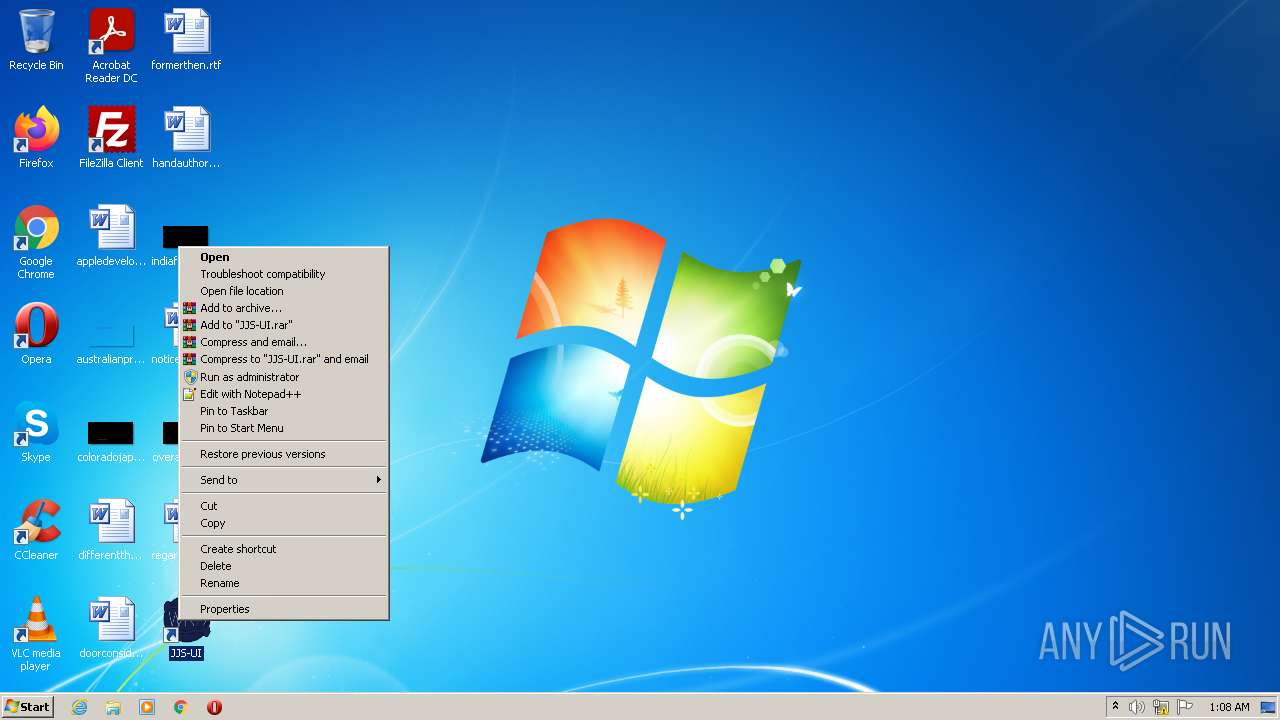Select the VLC media player shortcut
The image size is (1280, 720).
click(x=36, y=634)
